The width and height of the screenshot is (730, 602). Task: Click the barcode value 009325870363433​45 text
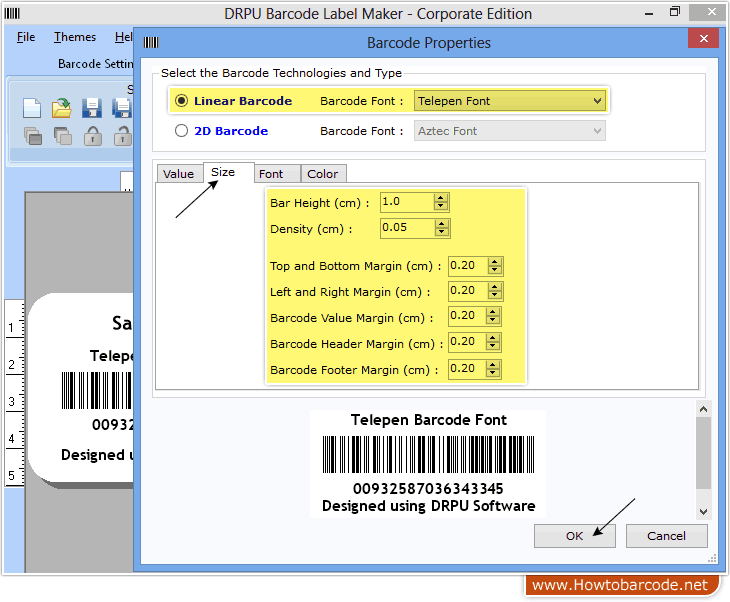pyautogui.click(x=428, y=488)
